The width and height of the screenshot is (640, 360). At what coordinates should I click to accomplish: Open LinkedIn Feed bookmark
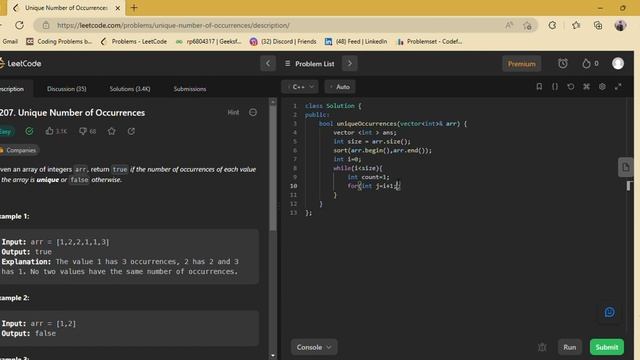pos(356,41)
